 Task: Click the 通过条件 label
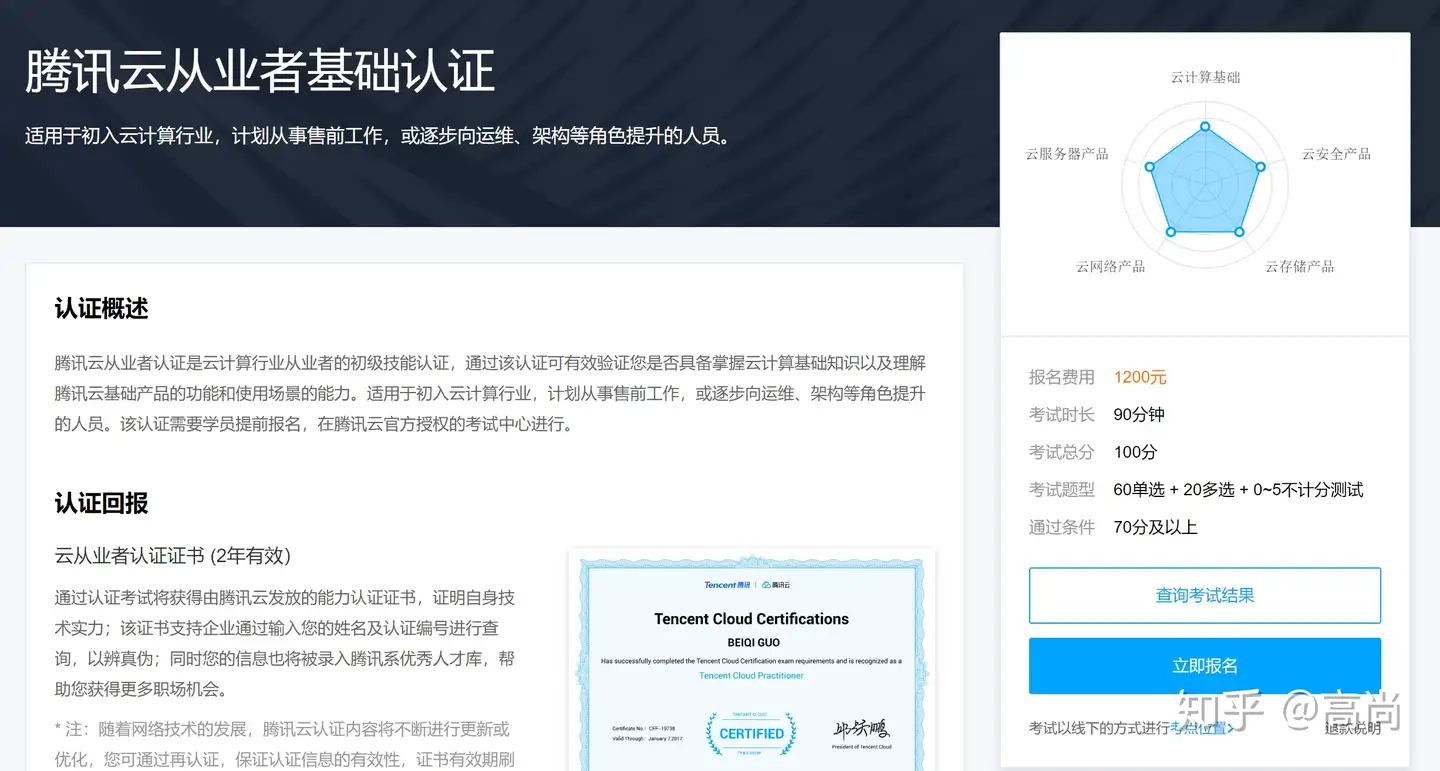1062,527
